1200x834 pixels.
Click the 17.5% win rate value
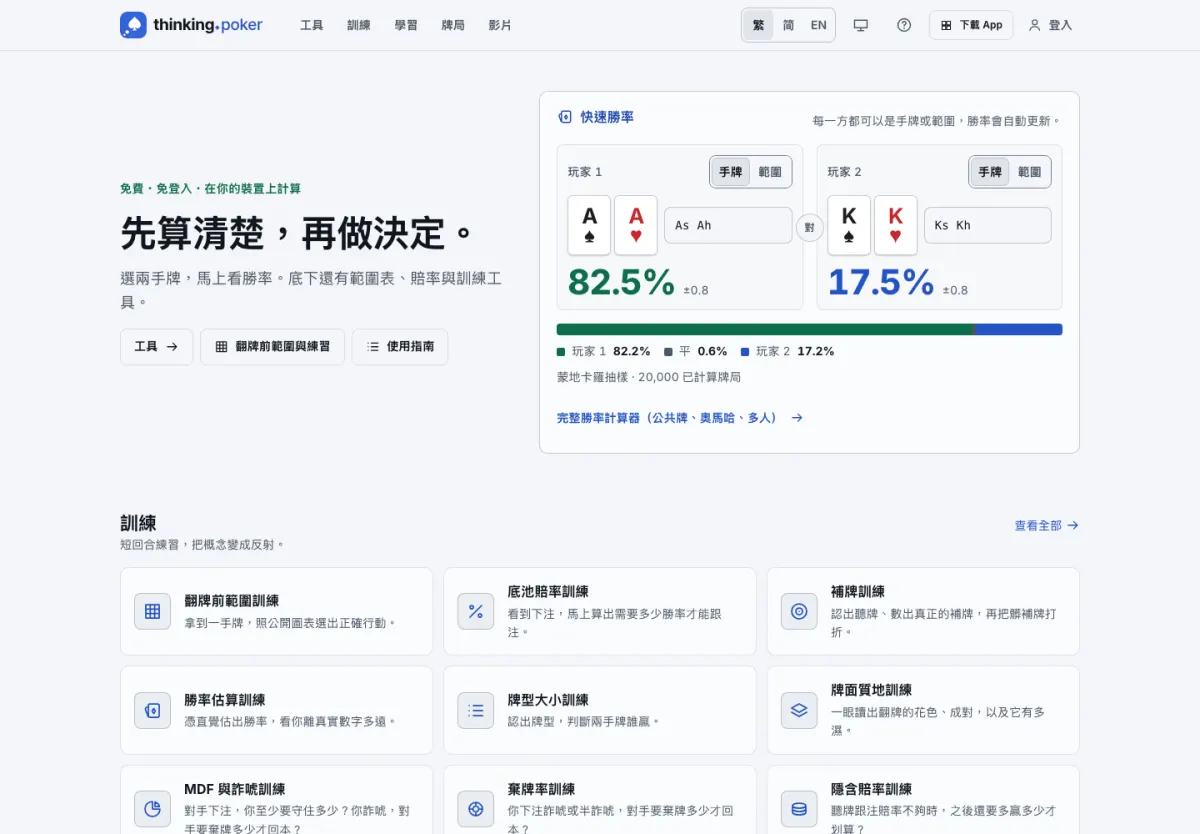point(881,282)
